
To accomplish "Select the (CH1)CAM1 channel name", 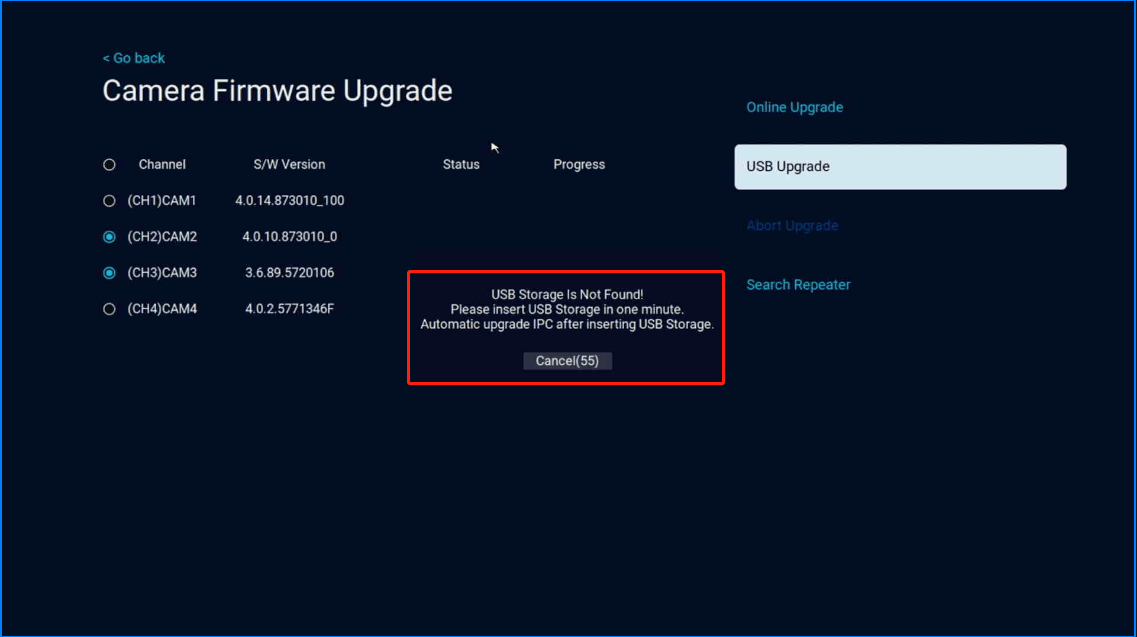I will [162, 201].
